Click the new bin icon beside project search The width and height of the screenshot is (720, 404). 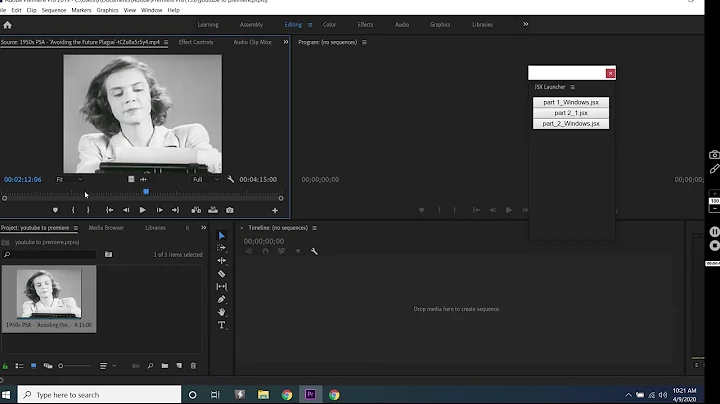point(108,254)
